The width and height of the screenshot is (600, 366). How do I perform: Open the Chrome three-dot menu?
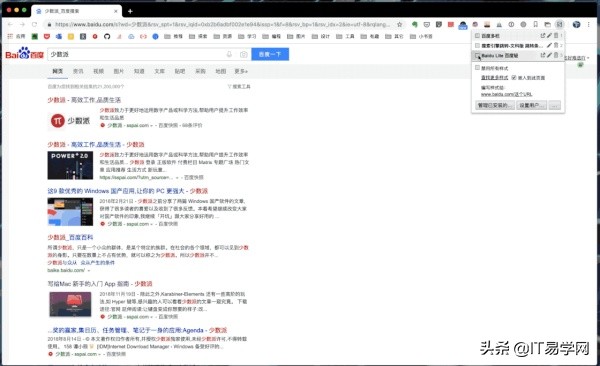[589, 25]
